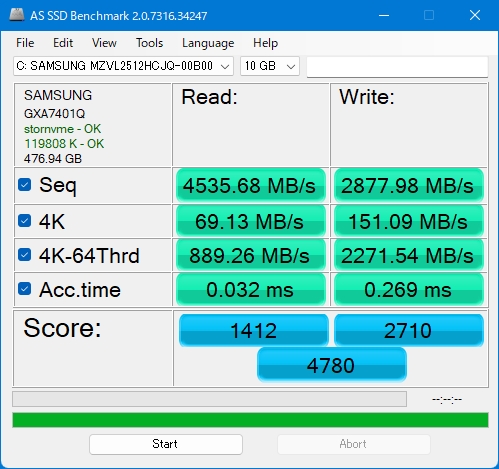This screenshot has width=499, height=469.
Task: Toggle the 4K-64Thrd test checkbox
Action: click(x=25, y=255)
